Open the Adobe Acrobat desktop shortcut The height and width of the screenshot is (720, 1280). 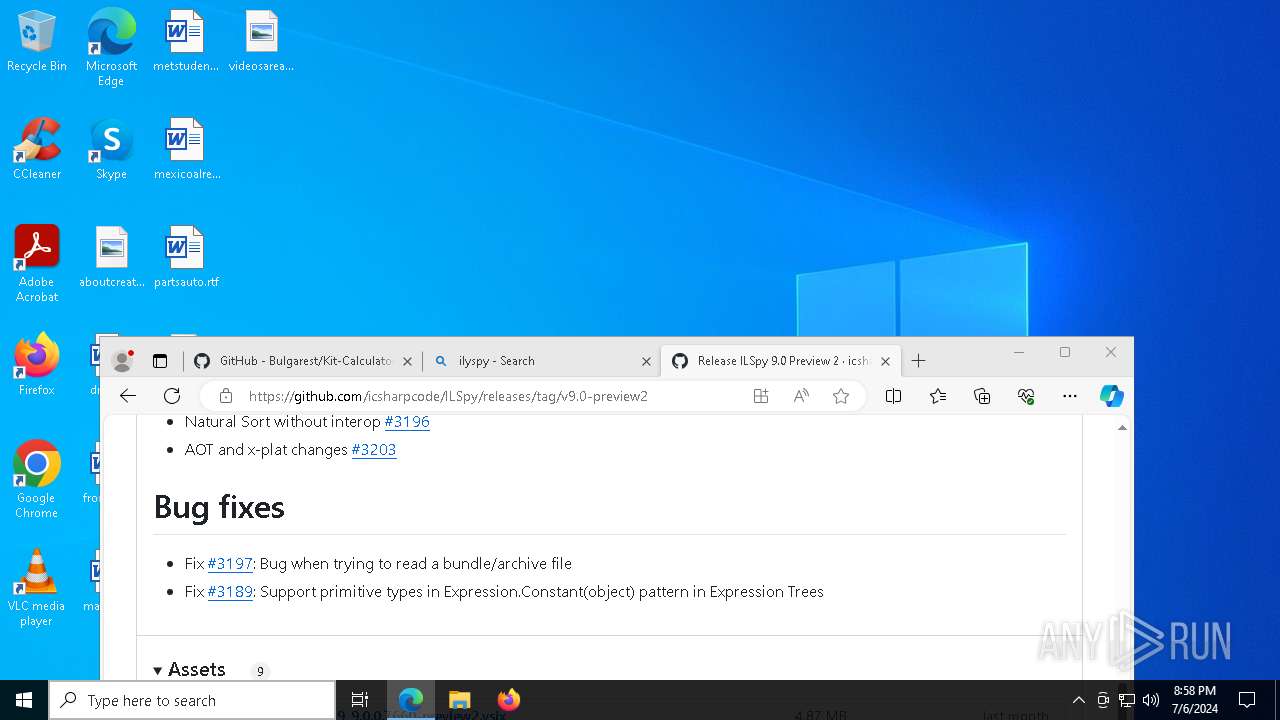click(37, 264)
